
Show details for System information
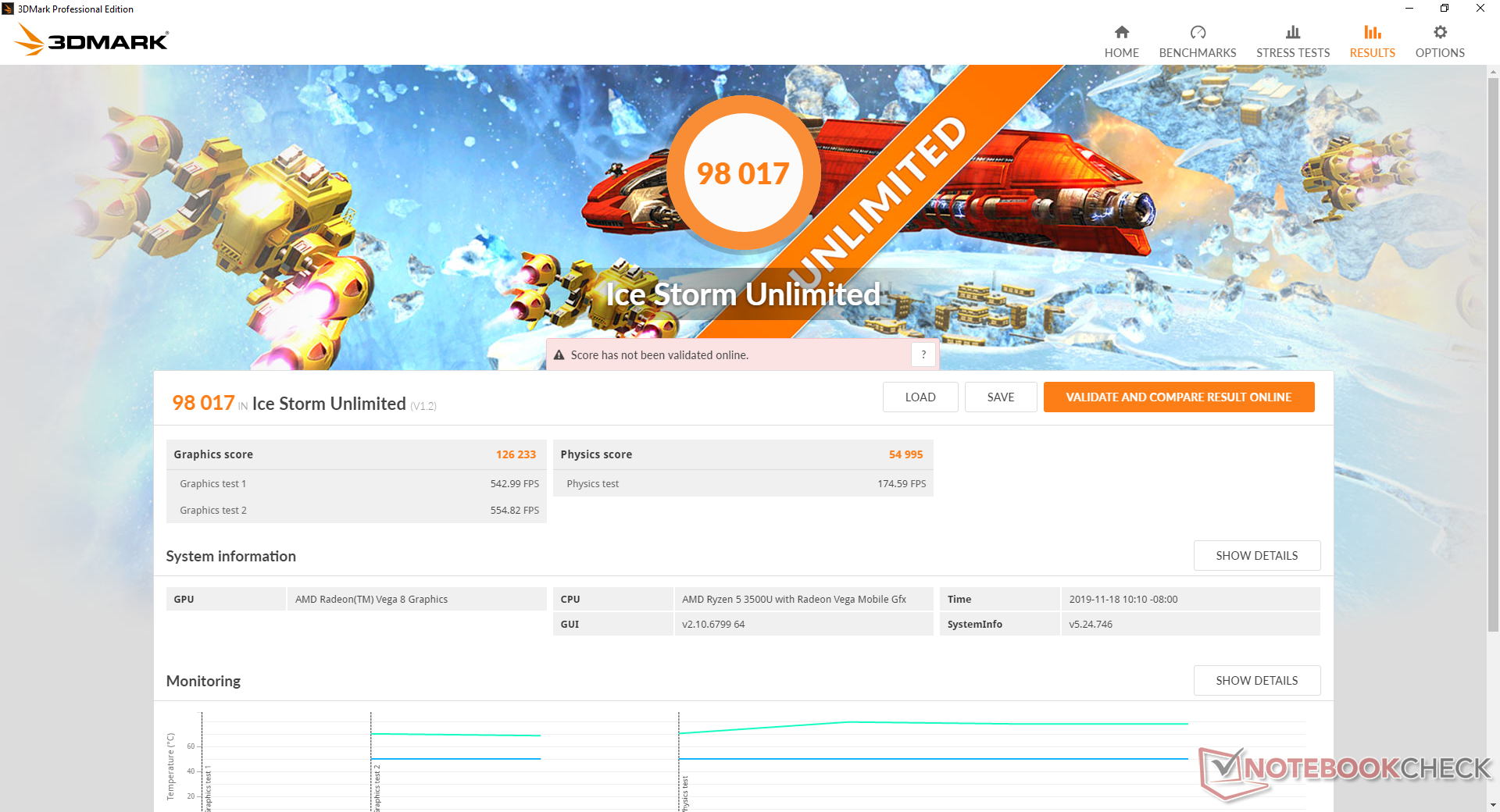pyautogui.click(x=1256, y=555)
